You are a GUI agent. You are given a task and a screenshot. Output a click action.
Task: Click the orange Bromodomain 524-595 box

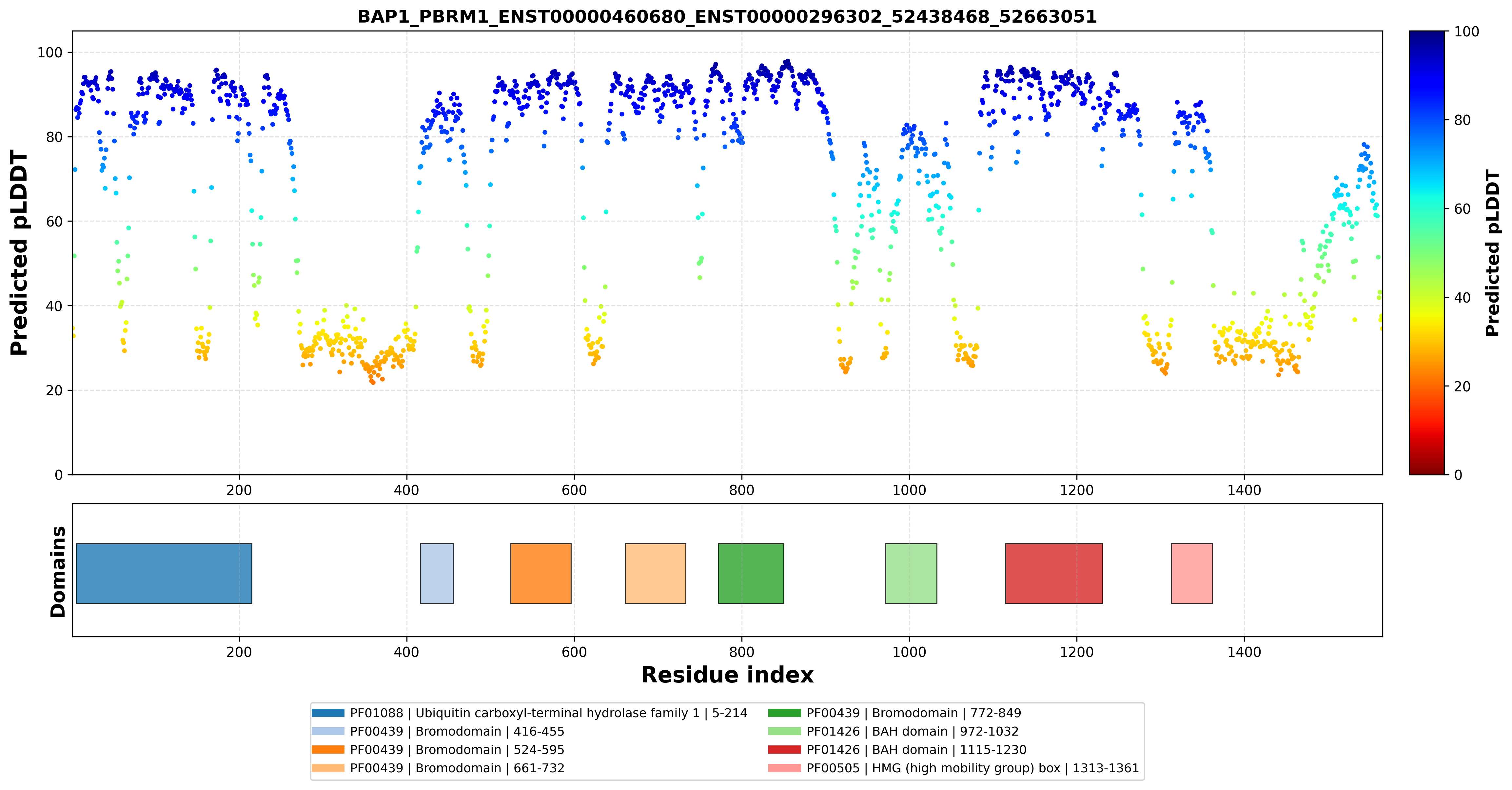[540, 573]
